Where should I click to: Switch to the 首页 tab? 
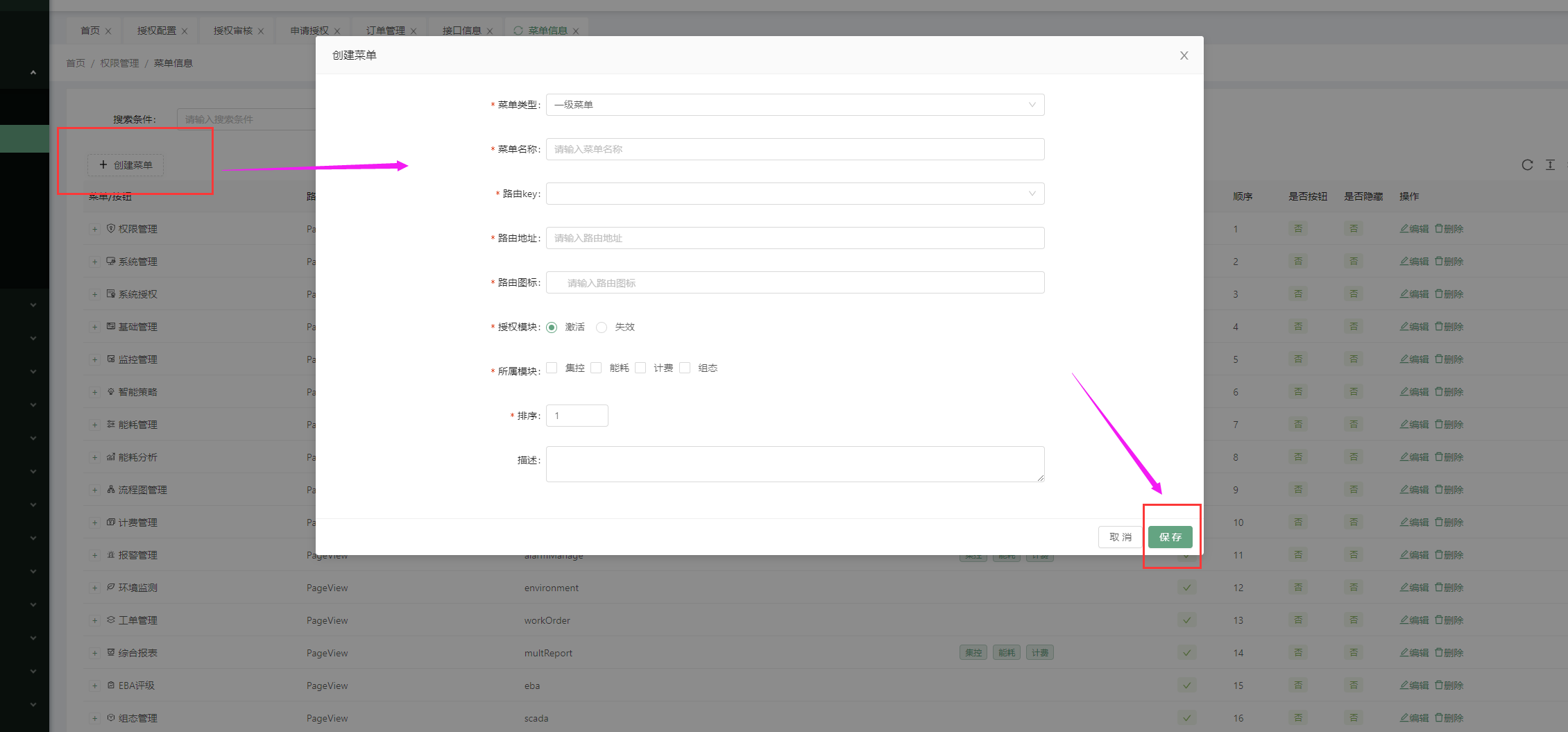pos(90,31)
